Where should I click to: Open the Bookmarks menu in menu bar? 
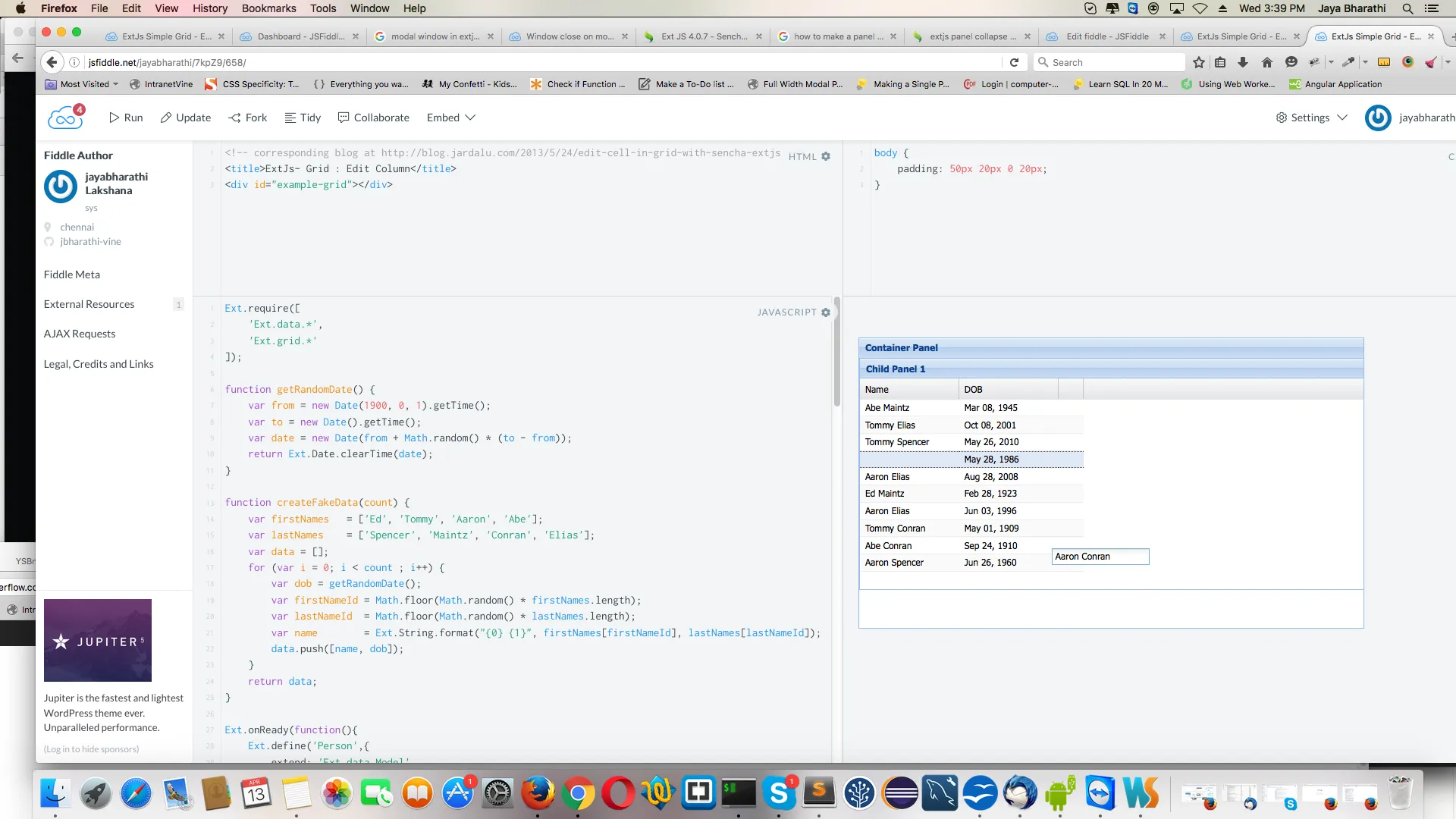[268, 8]
